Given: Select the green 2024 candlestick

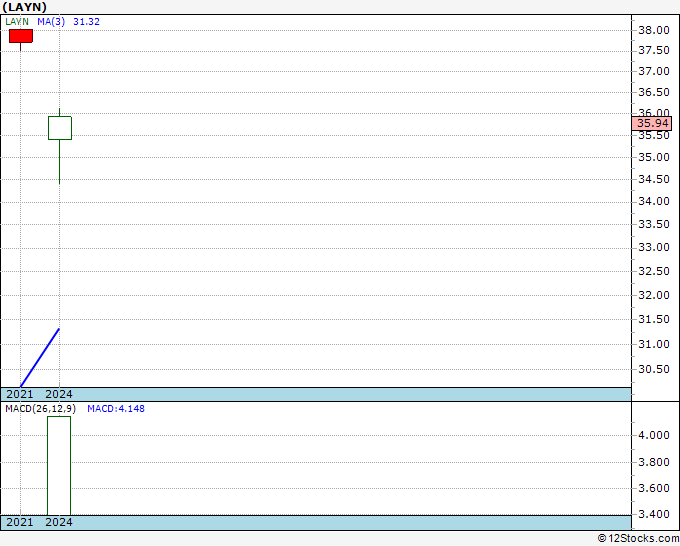Looking at the screenshot, I should click(60, 128).
